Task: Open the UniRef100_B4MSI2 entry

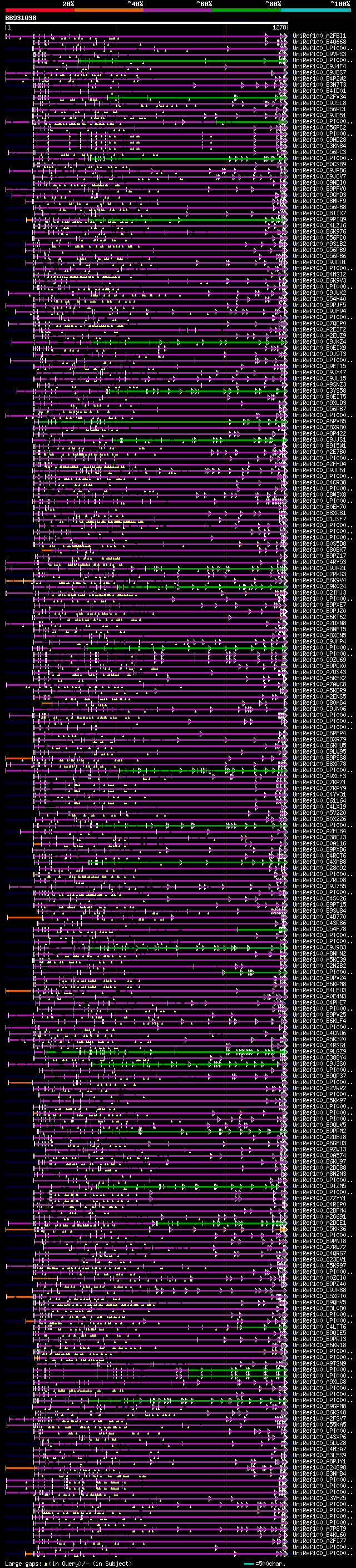Action: (x=319, y=275)
